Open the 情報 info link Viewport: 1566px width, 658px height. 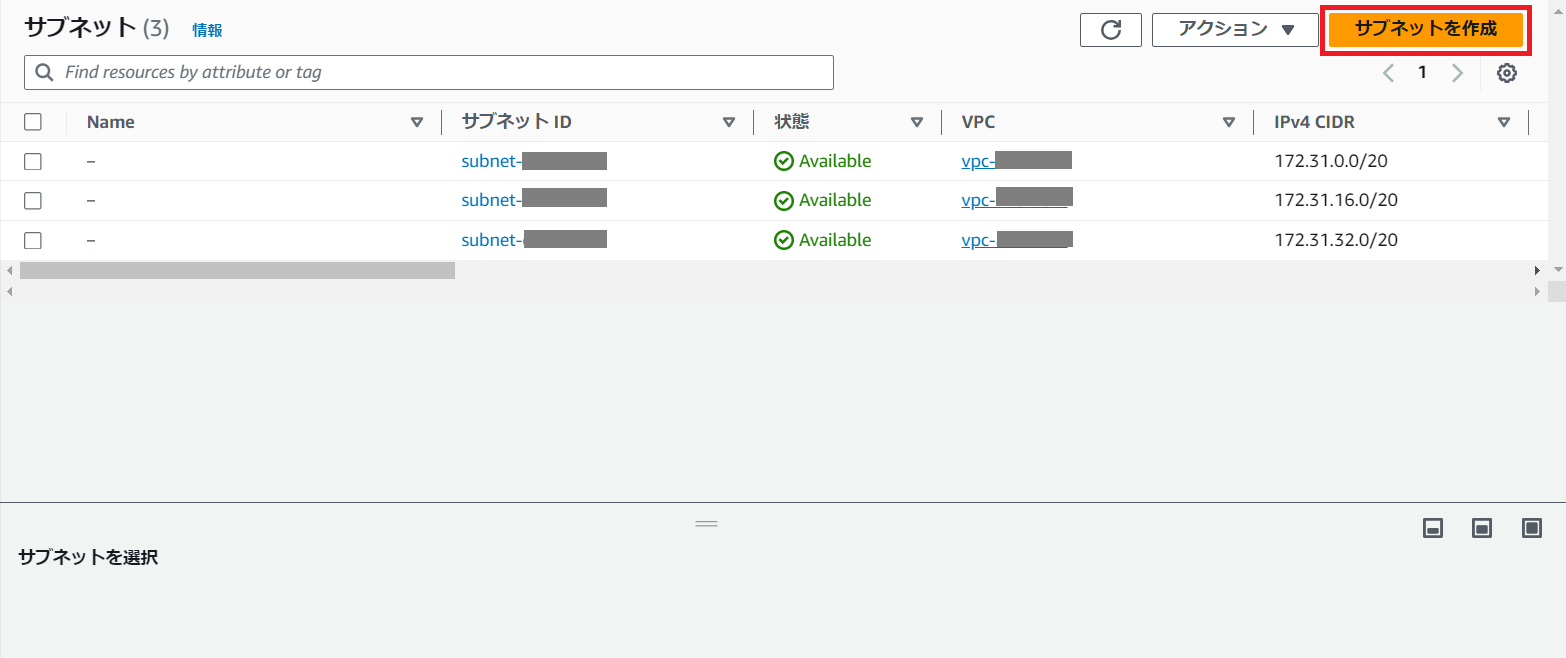(207, 30)
